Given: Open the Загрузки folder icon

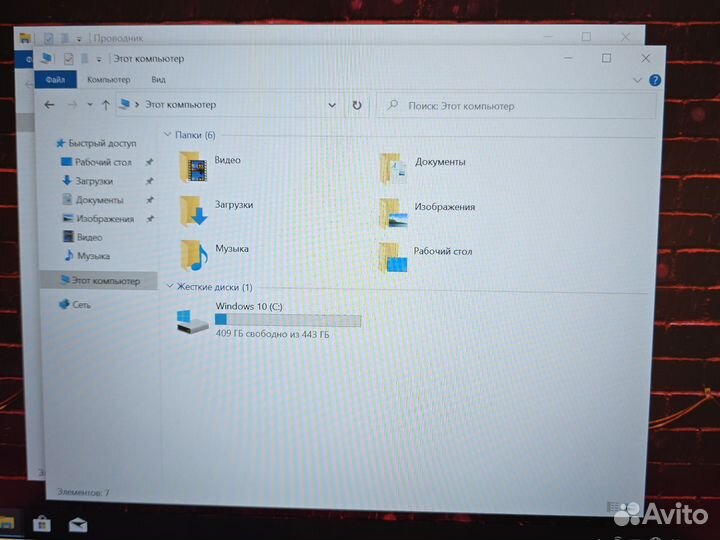Looking at the screenshot, I should [x=193, y=211].
